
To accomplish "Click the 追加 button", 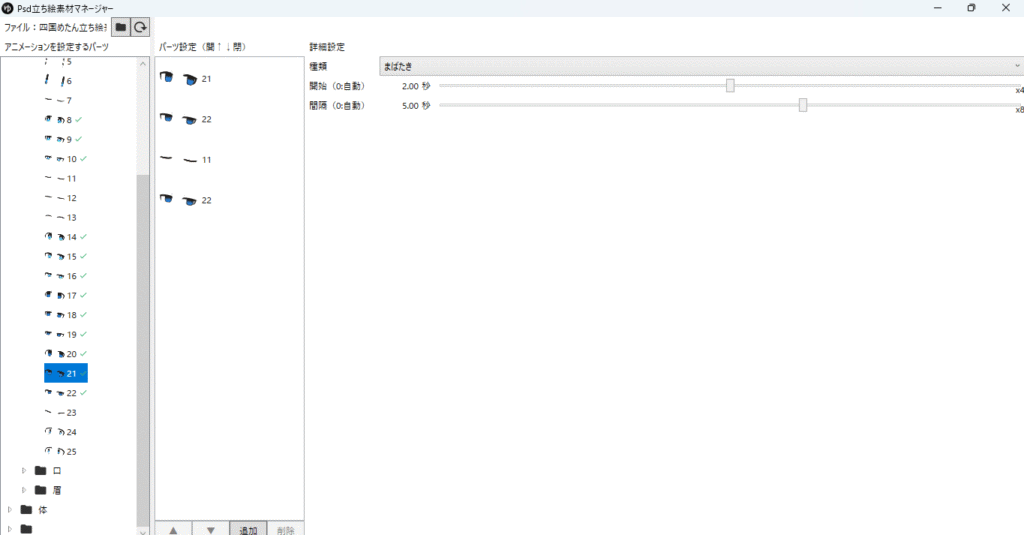I will (248, 529).
